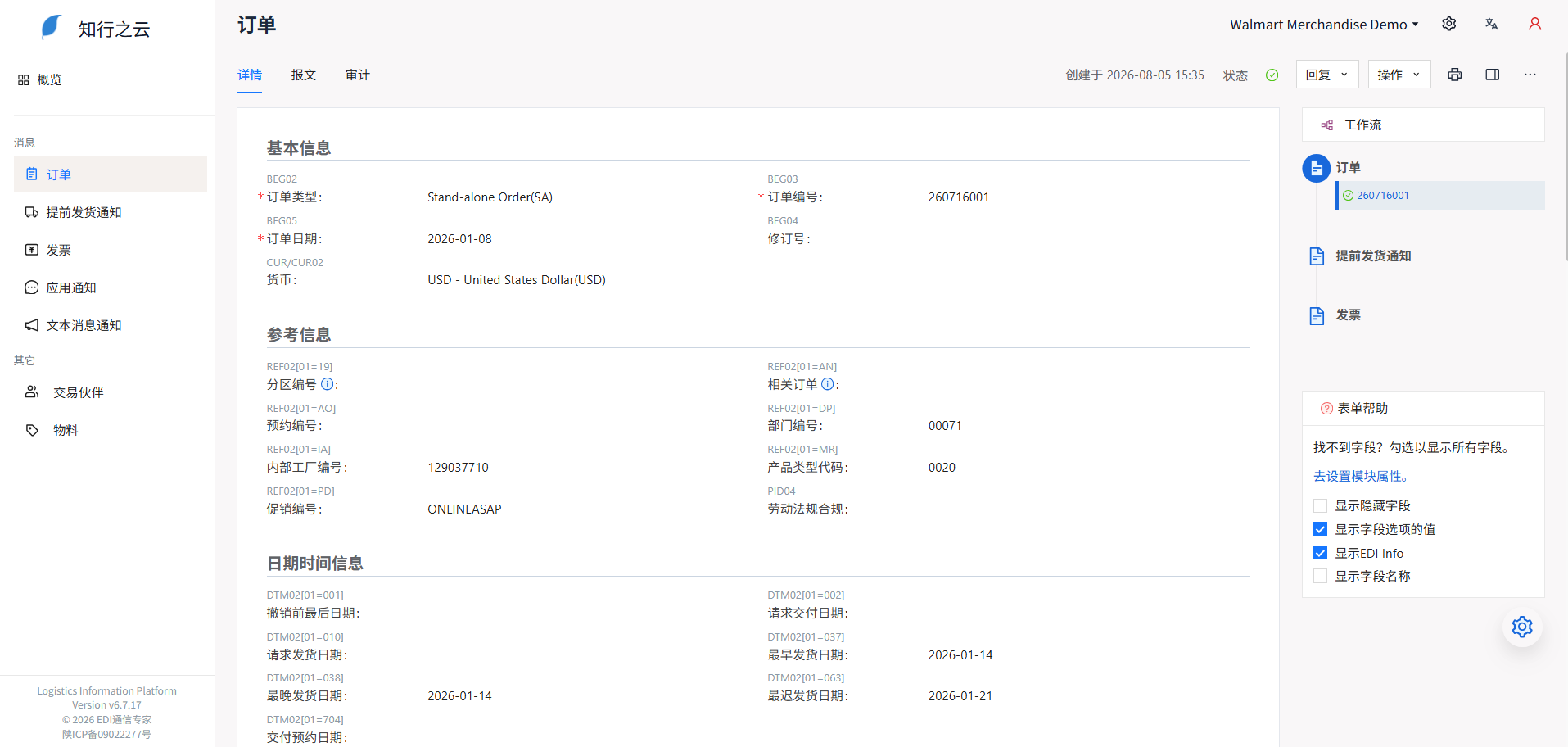Click the 产品类型代码 value 0020
The width and height of the screenshot is (1568, 747).
(942, 468)
